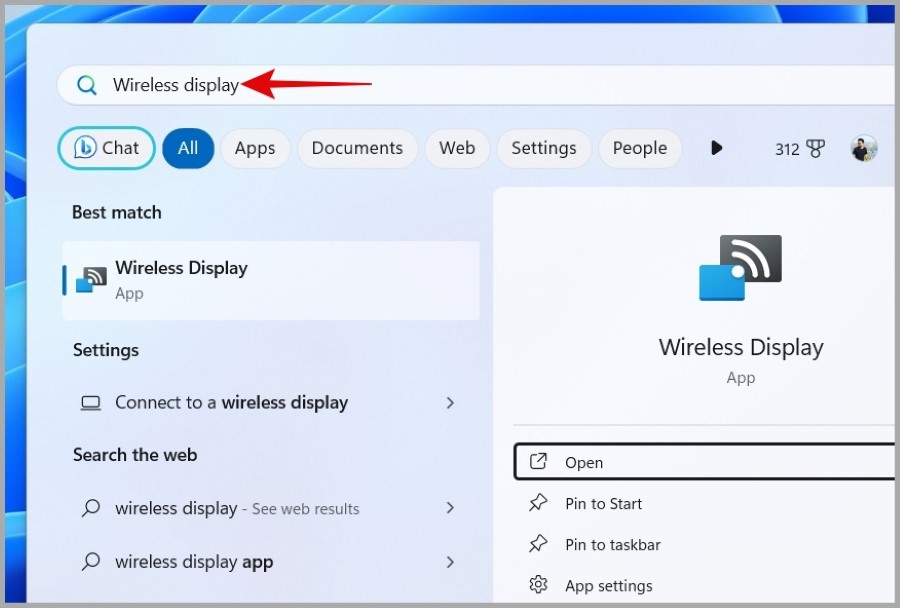Click the pin icon next to Pin to Start
This screenshot has height=608, width=900.
pos(538,502)
